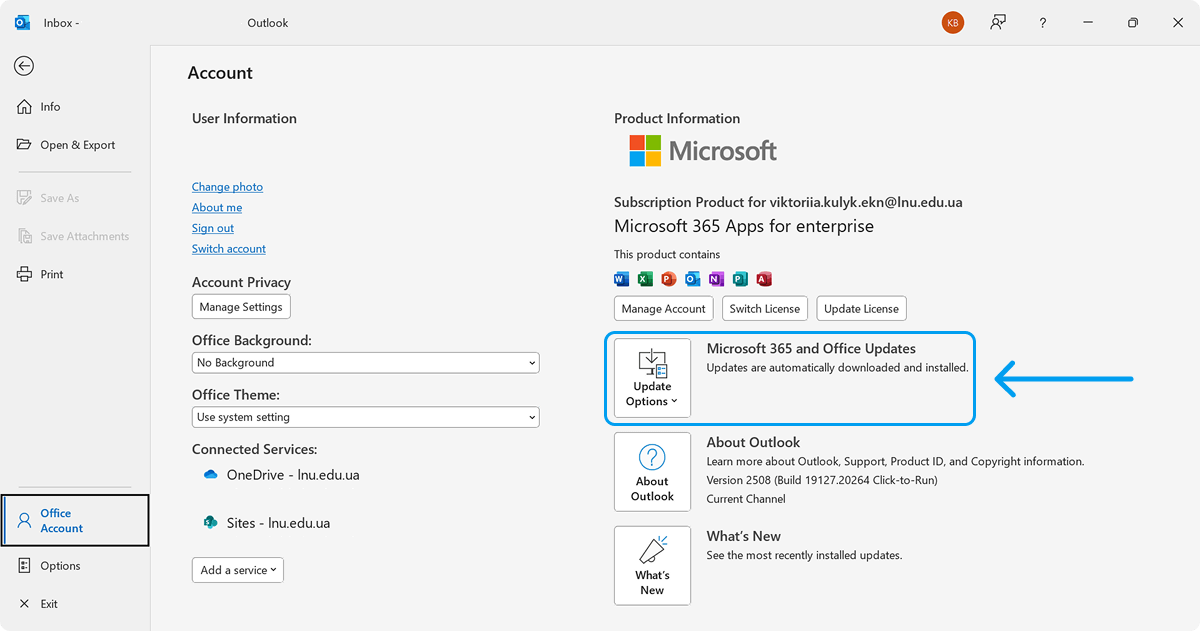Click the SharePoint Sites icon
This screenshot has width=1200, height=631.
coord(210,523)
